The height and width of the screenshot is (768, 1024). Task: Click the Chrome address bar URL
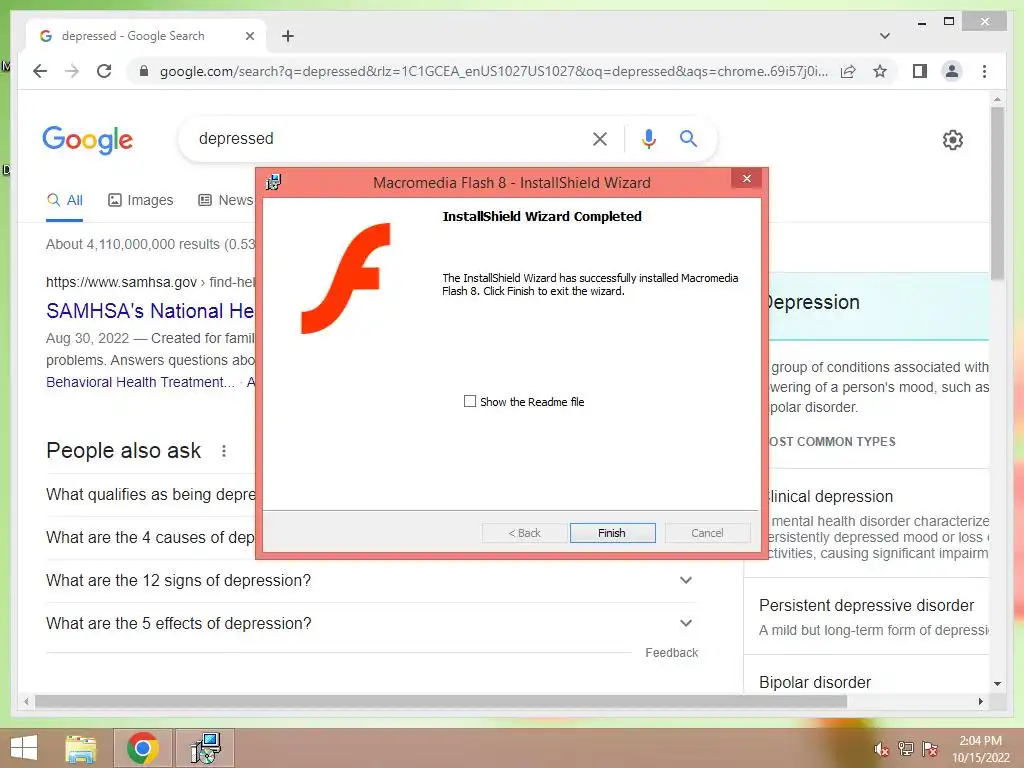pyautogui.click(x=494, y=71)
